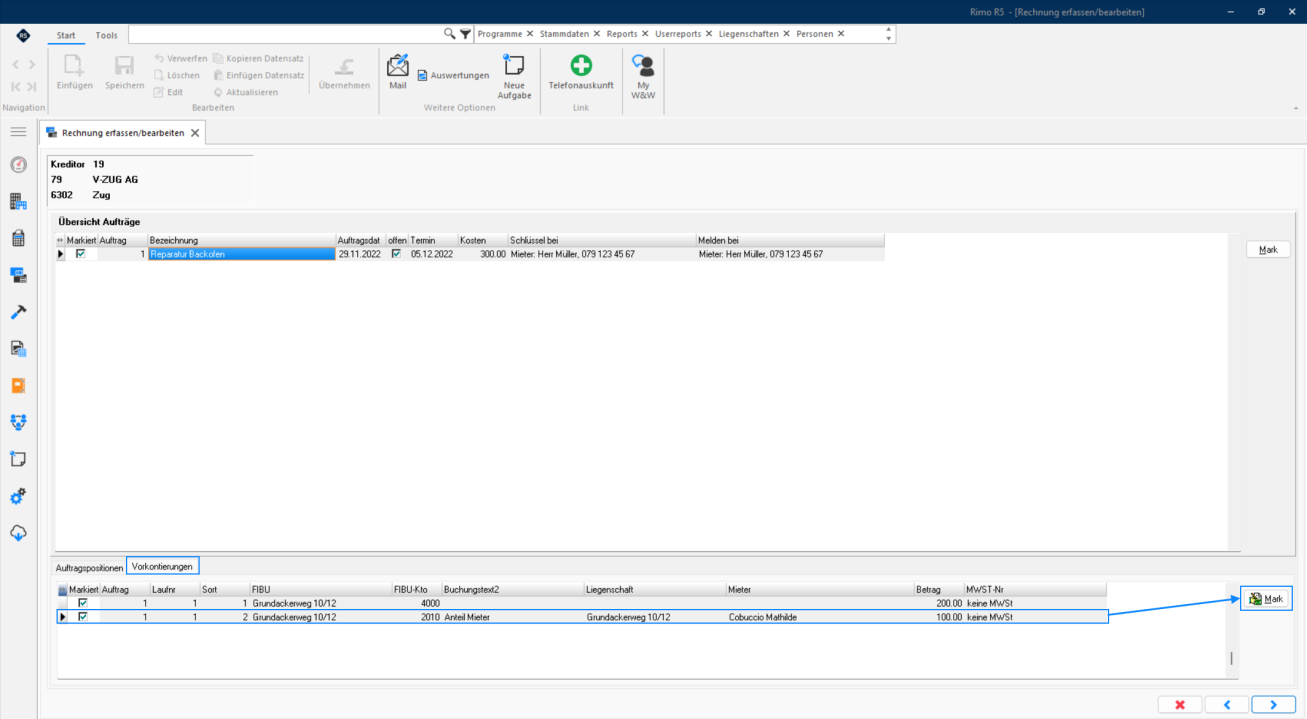Remove the Liegenschaften filter tag

pos(787,34)
